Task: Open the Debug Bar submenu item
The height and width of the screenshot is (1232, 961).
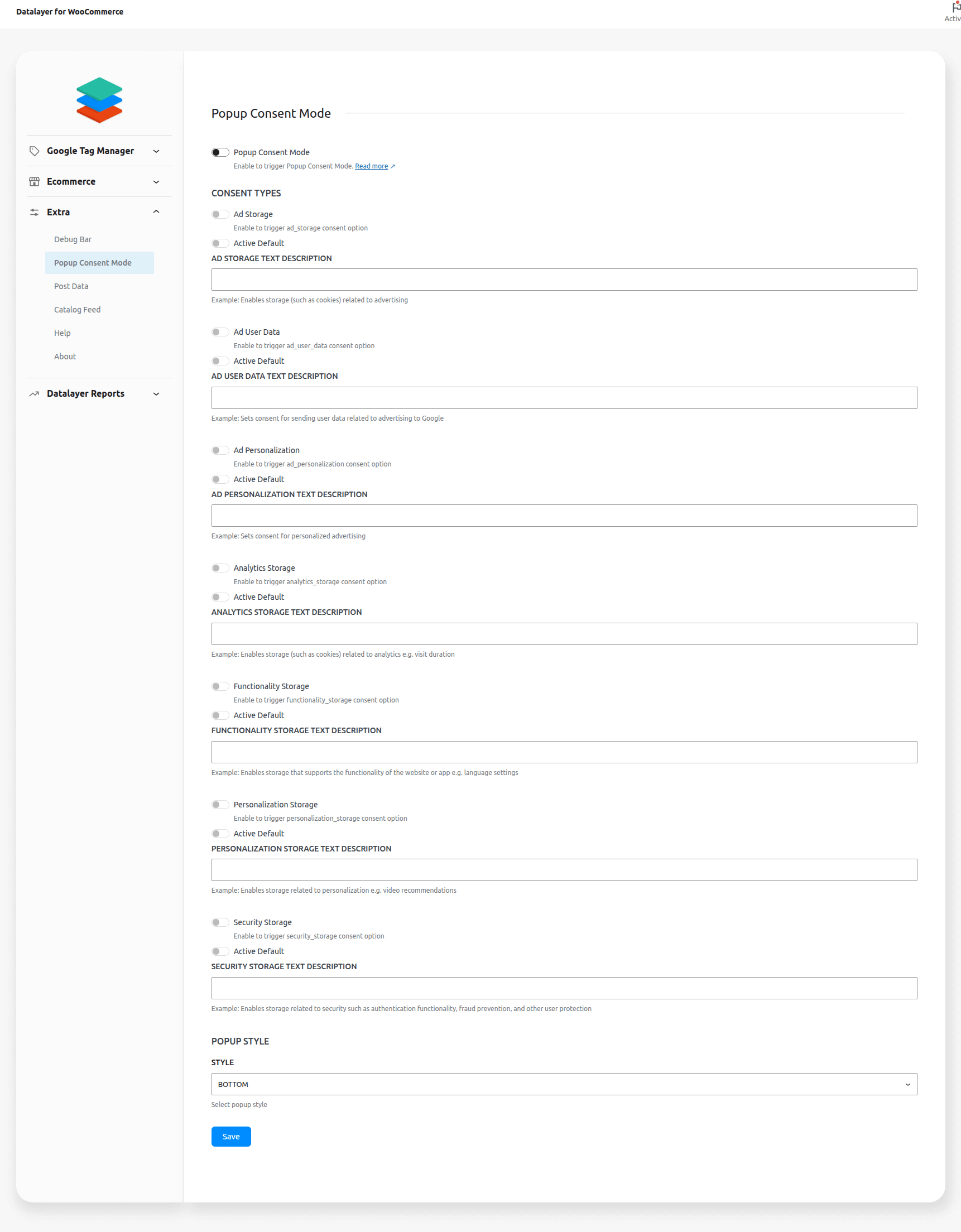Action: pos(73,239)
